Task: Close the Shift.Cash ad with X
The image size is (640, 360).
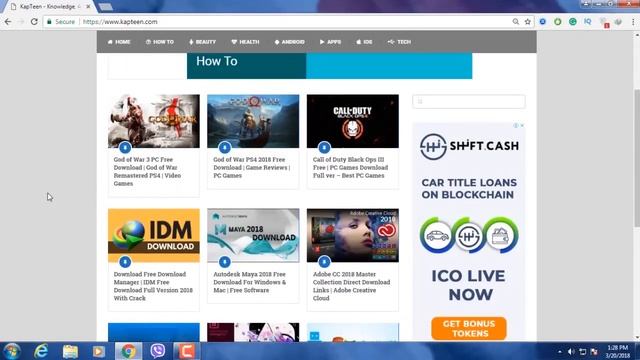Action: pos(522,126)
